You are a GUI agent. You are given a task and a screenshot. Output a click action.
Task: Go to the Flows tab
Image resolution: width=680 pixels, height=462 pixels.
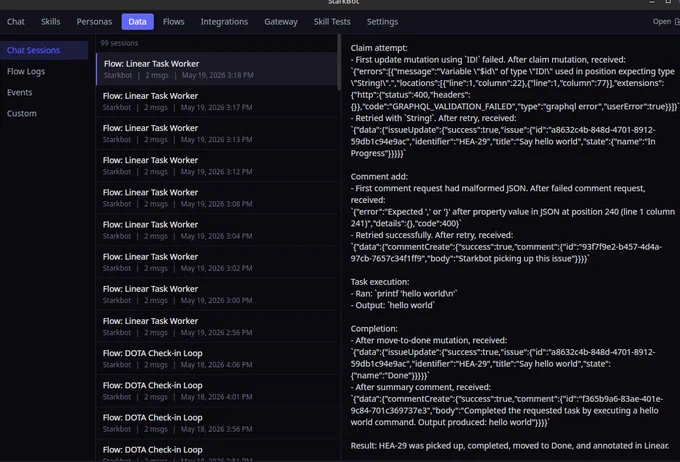[173, 22]
